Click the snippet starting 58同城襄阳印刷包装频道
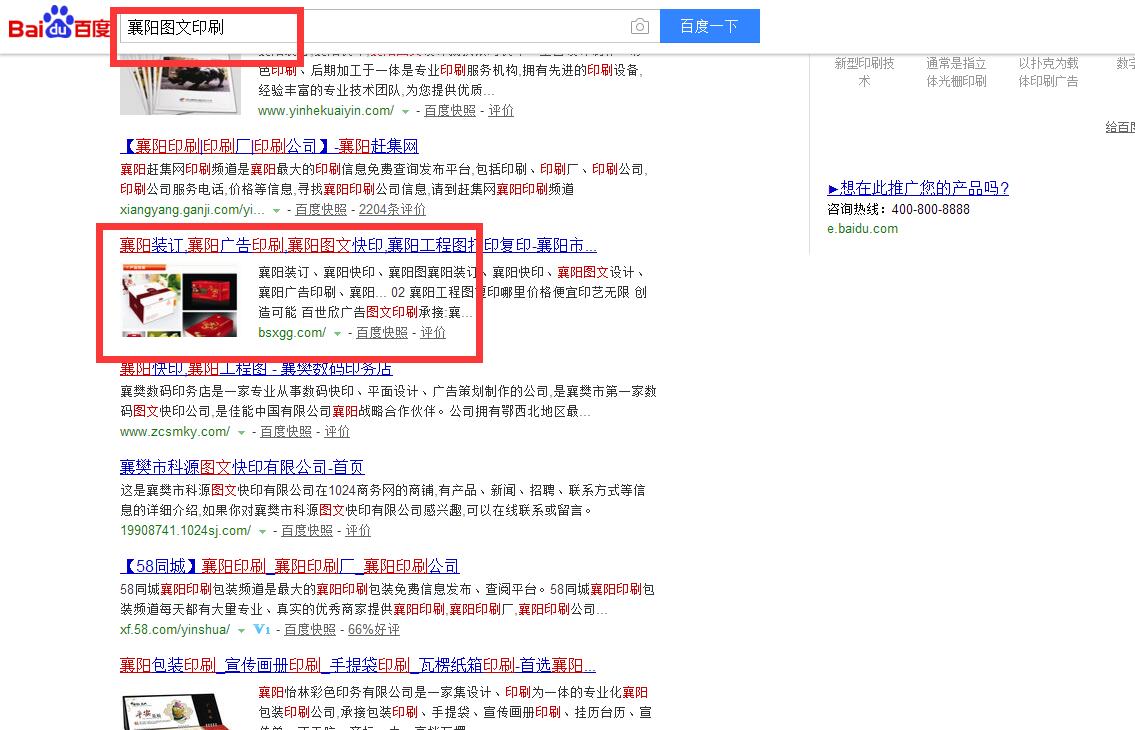 tap(387, 600)
